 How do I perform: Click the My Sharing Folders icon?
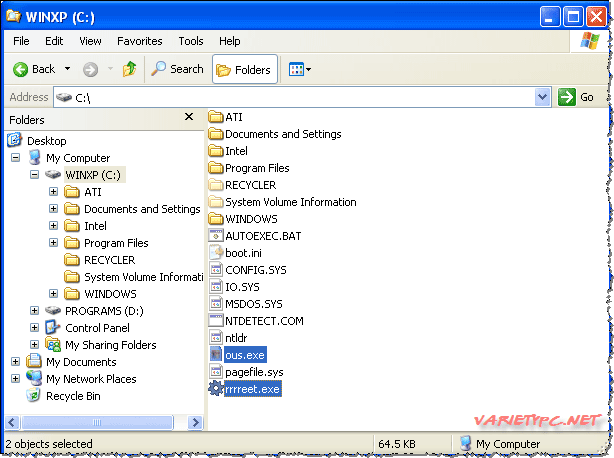coord(53,344)
